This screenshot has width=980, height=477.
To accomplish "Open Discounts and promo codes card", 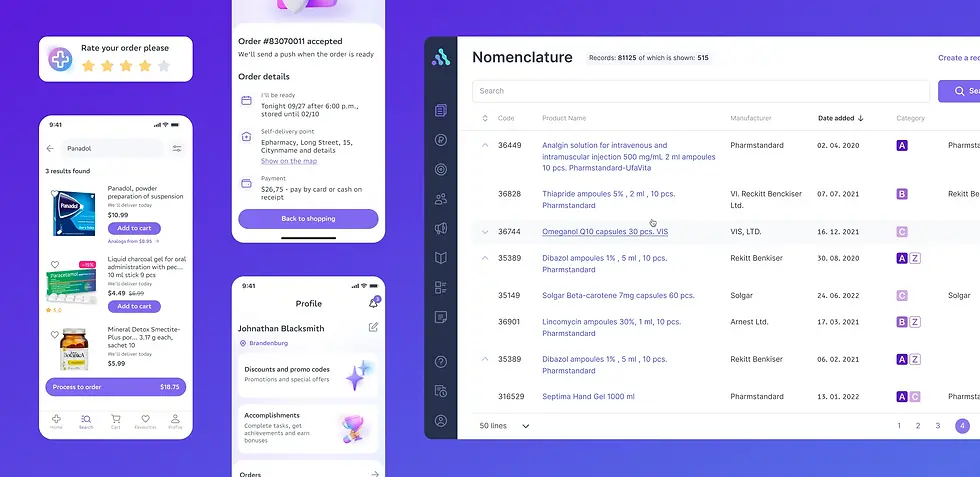I will pos(308,375).
